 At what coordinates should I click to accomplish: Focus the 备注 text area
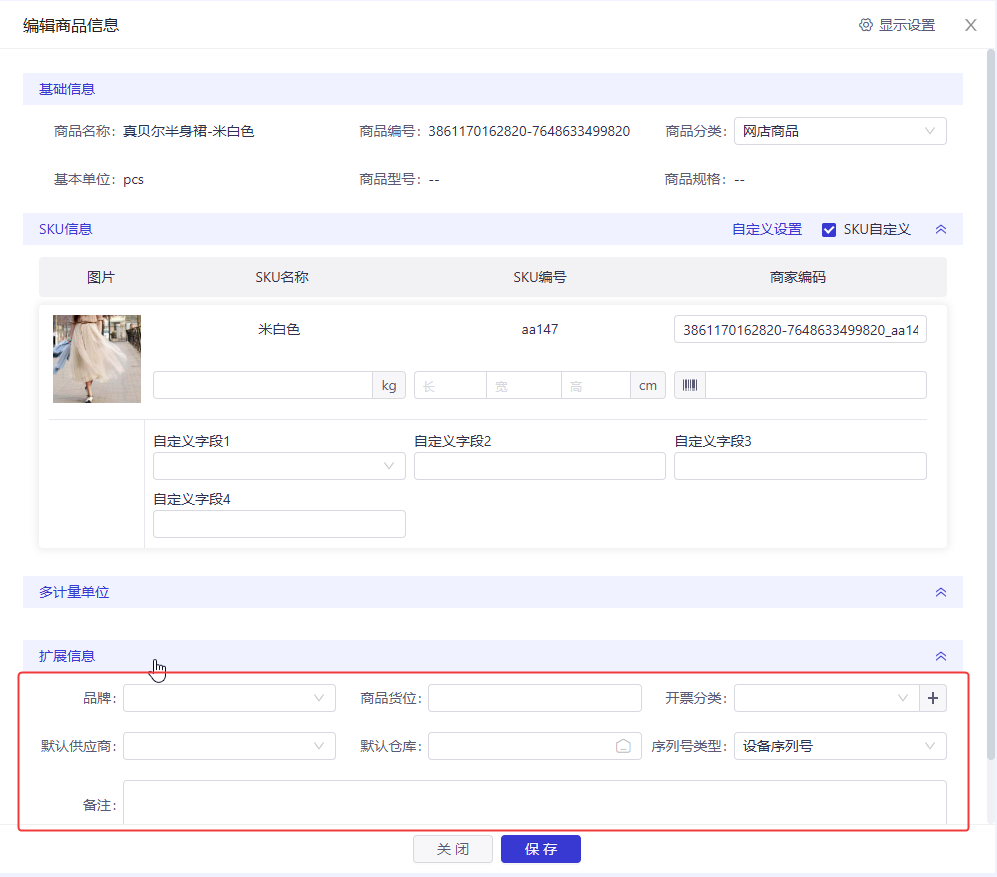coord(535,803)
